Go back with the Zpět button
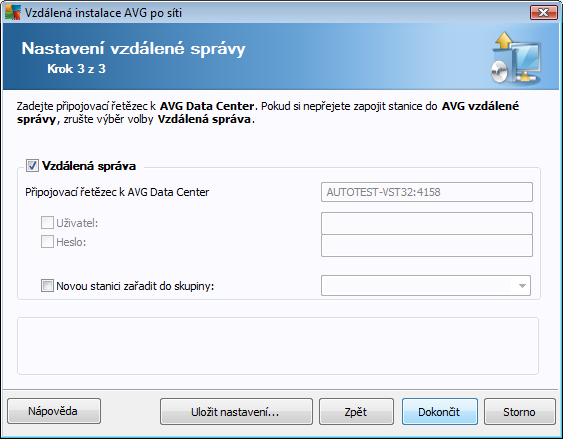Viewport: 563px width, 439px height. 356,412
